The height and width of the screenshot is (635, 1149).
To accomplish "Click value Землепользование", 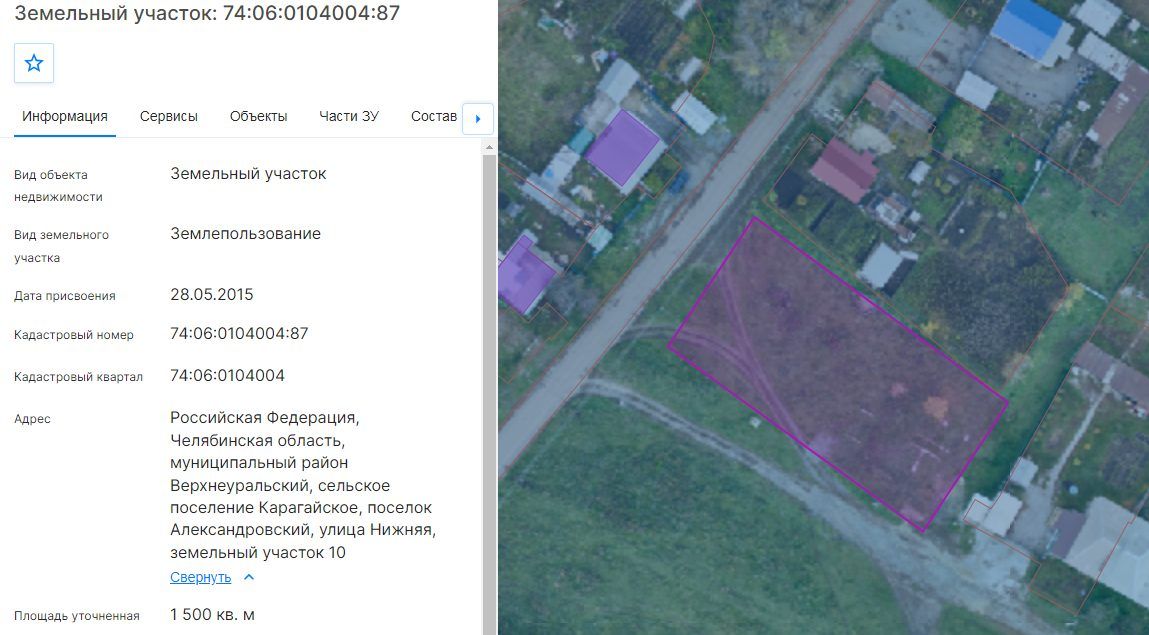I will [x=245, y=234].
